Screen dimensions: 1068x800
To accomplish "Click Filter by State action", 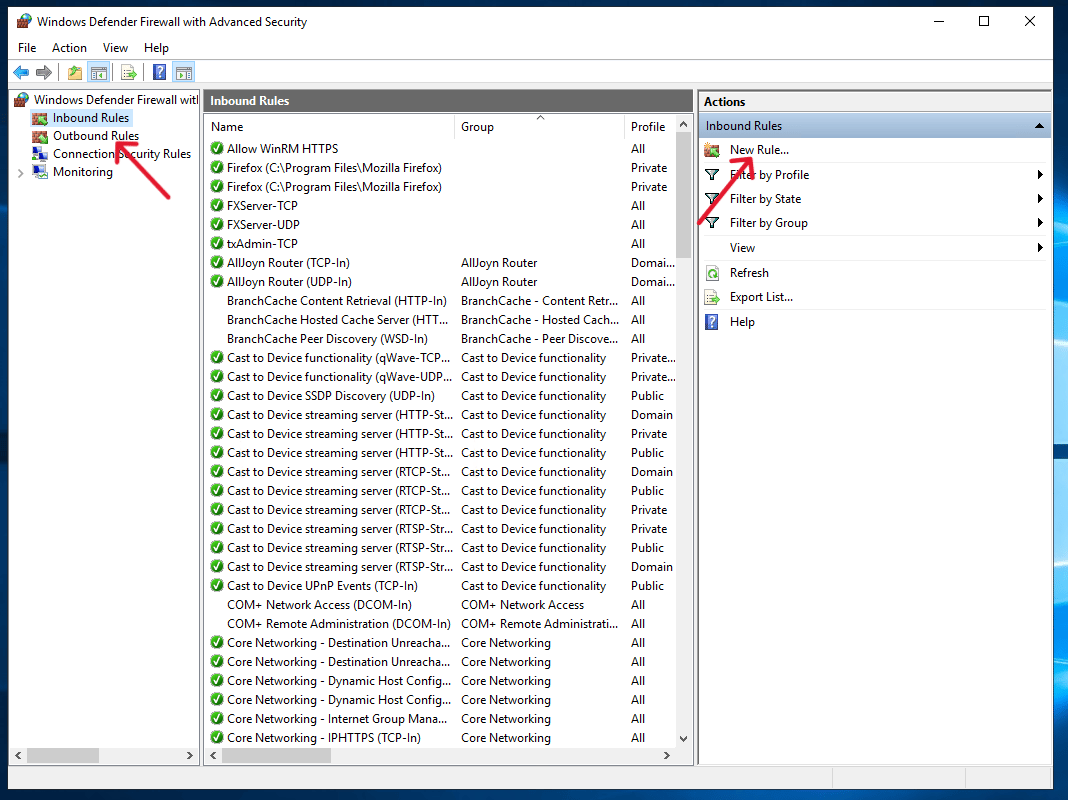I will (765, 199).
